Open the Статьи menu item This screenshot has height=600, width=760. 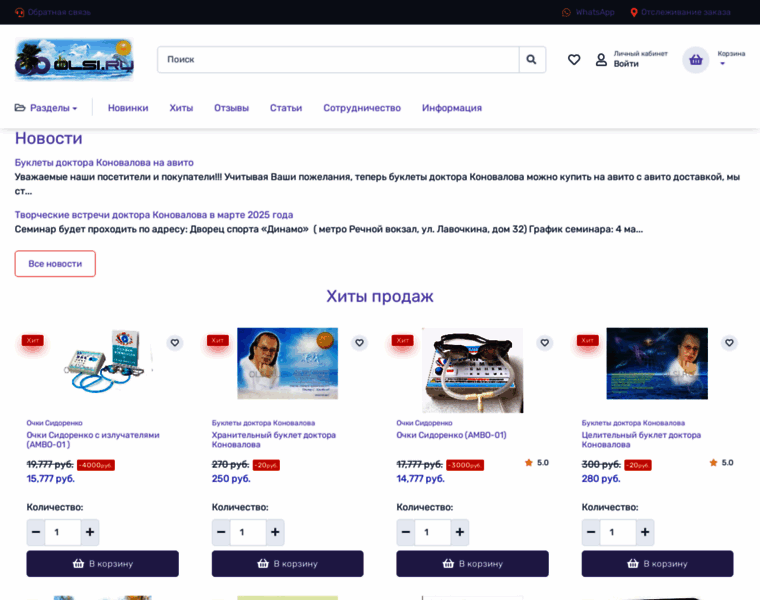(x=286, y=108)
